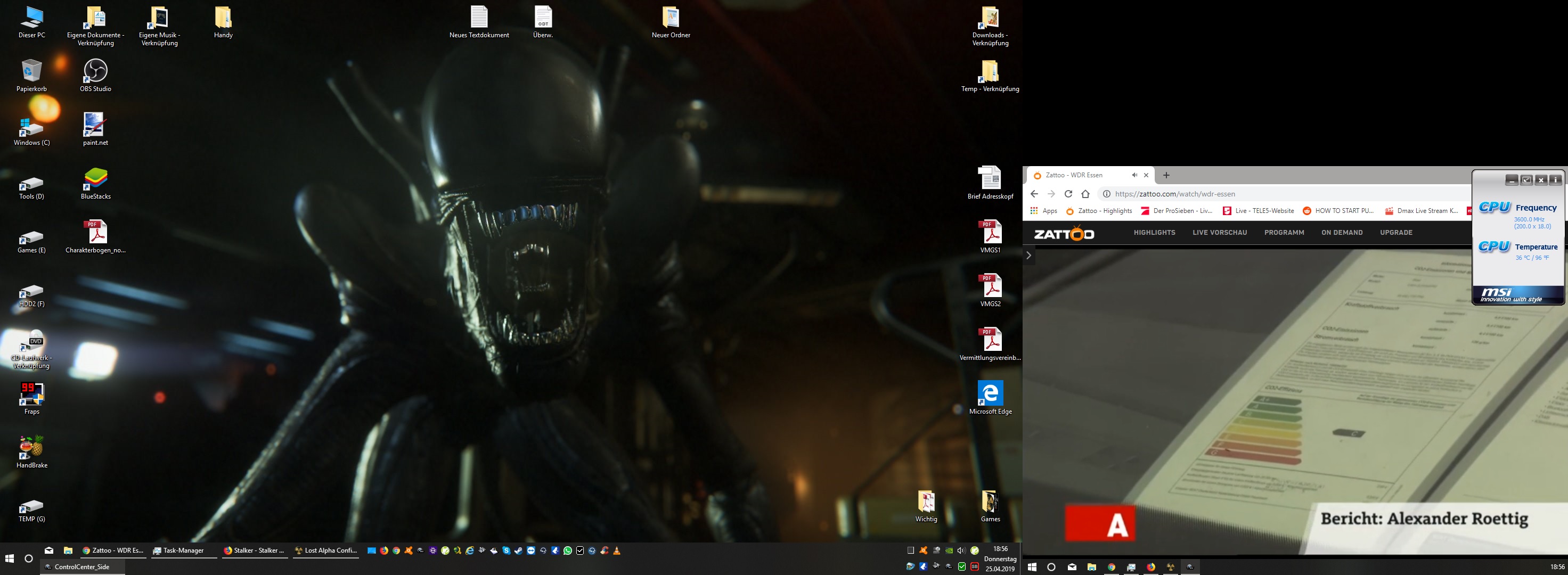1568x575 pixels.
Task: Open the Der ProSieben bookmark
Action: pyautogui.click(x=1177, y=210)
